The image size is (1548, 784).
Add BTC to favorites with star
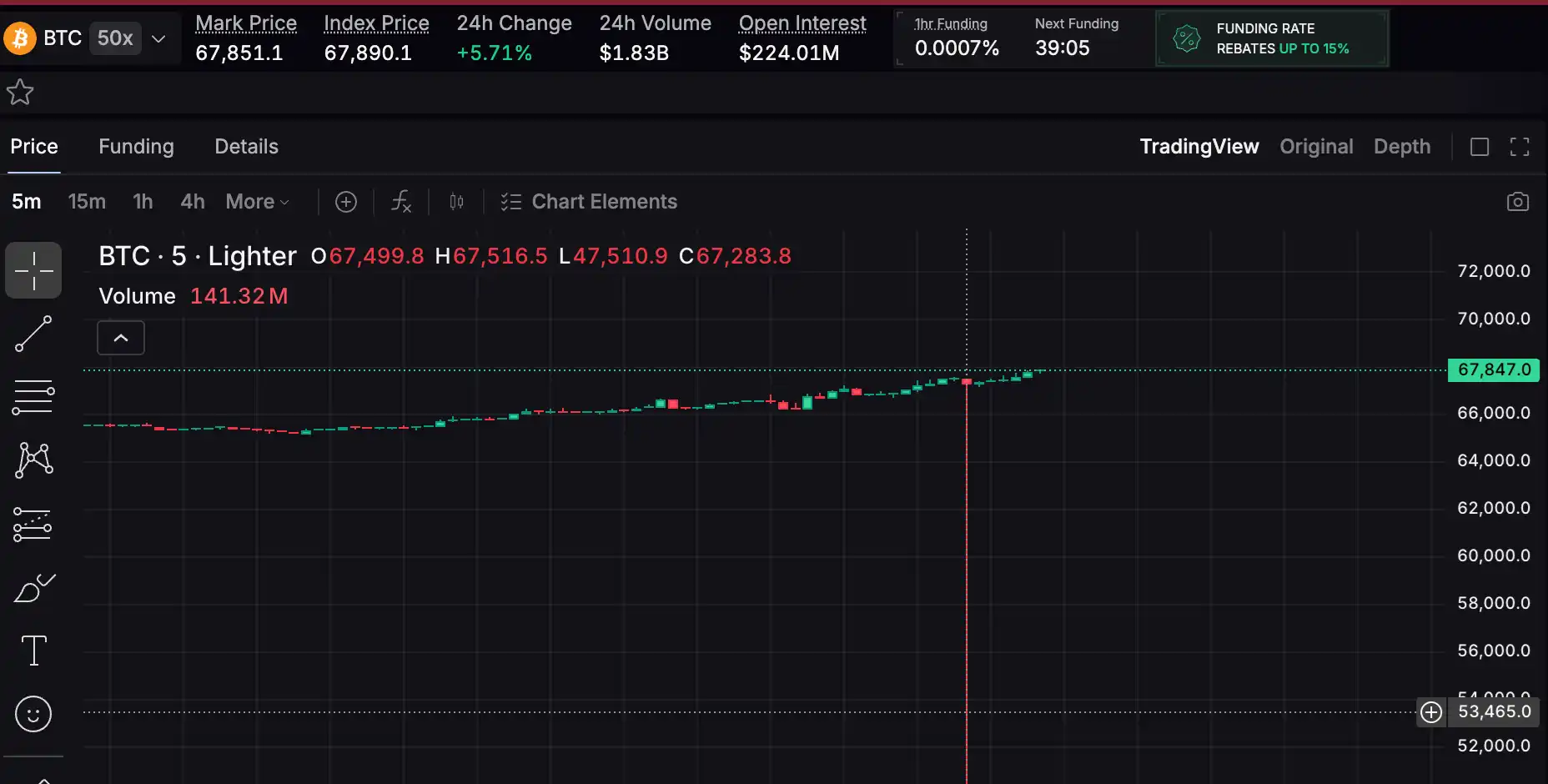pyautogui.click(x=20, y=93)
